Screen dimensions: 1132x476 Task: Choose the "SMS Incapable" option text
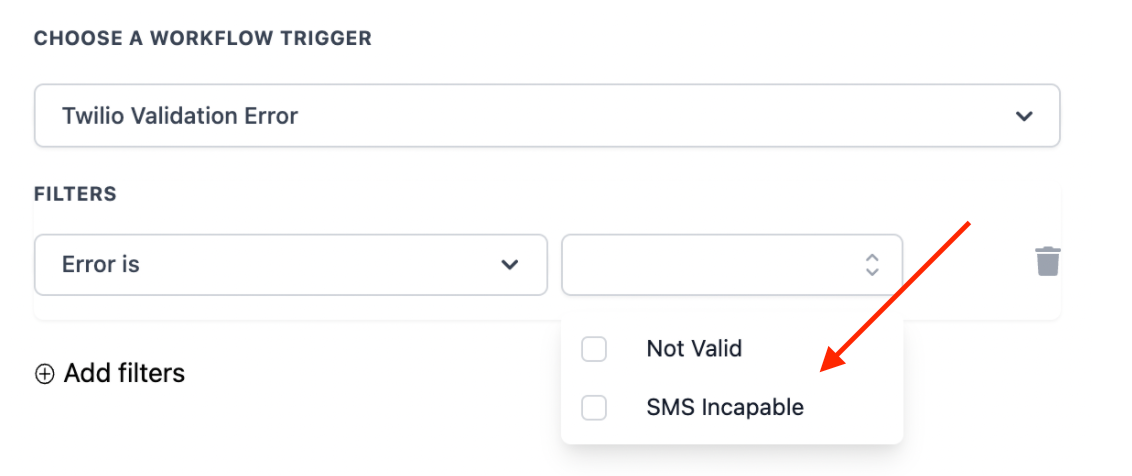point(725,408)
